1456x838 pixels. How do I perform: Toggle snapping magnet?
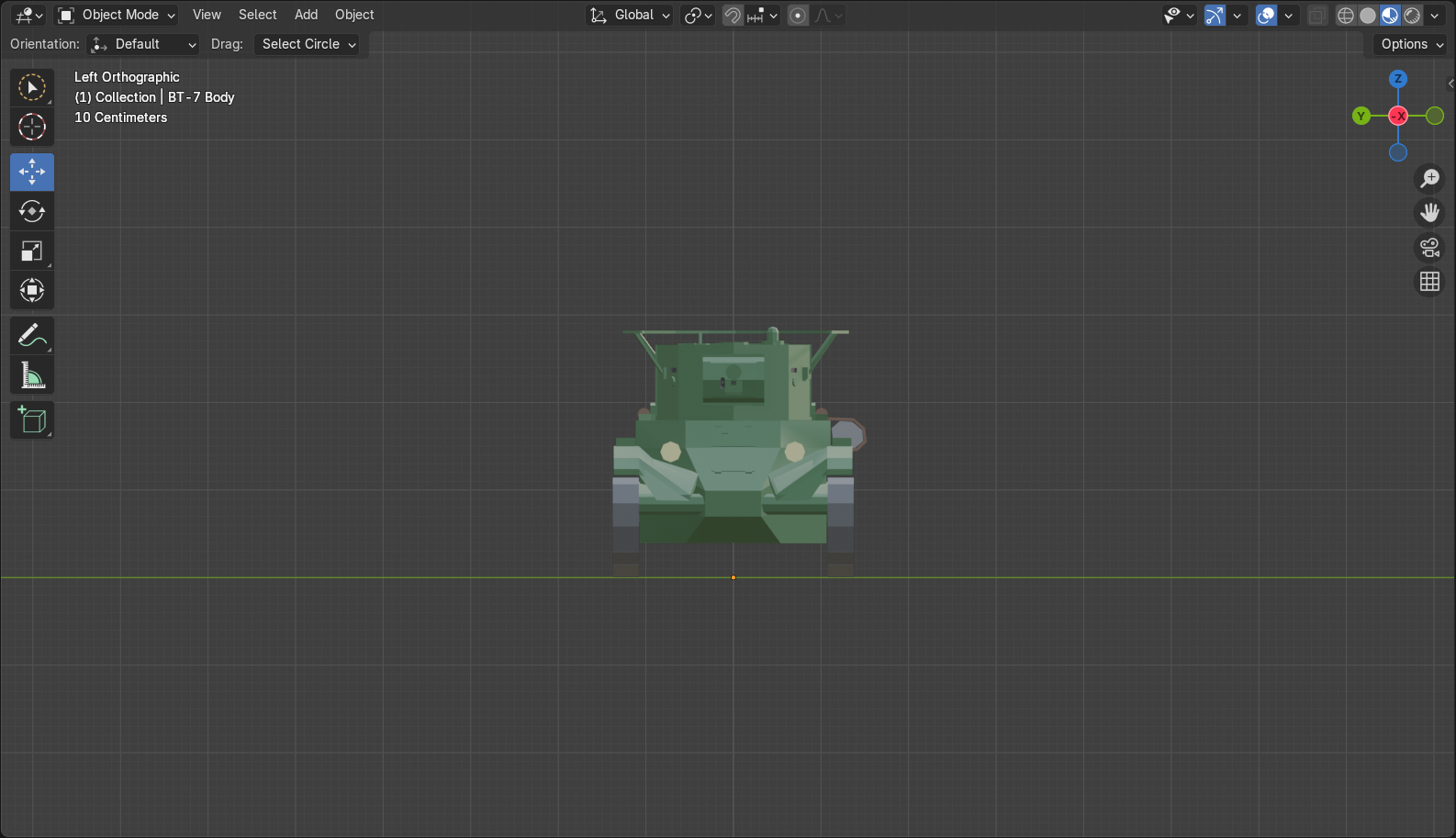coord(733,15)
